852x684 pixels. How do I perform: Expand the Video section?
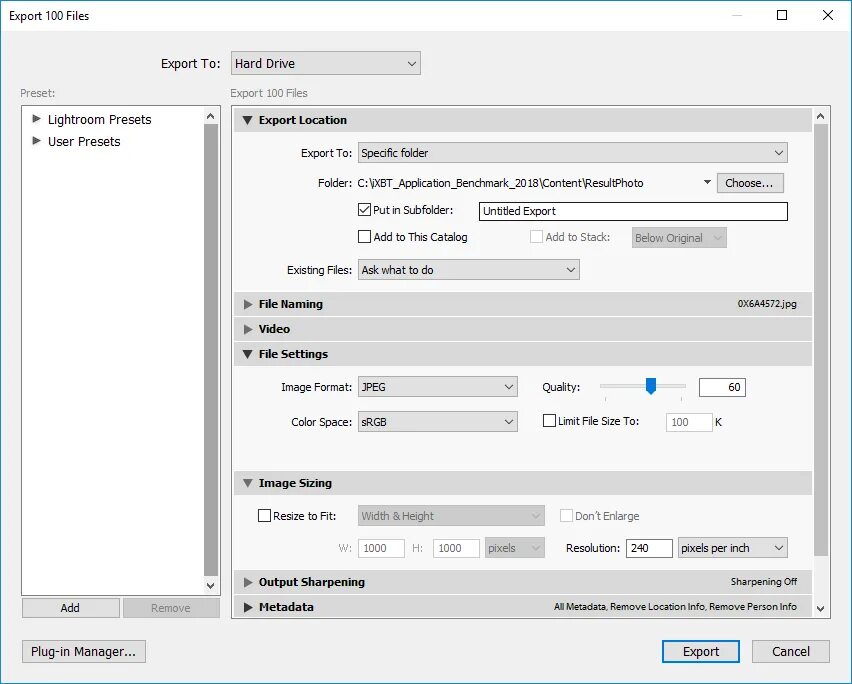coord(248,329)
